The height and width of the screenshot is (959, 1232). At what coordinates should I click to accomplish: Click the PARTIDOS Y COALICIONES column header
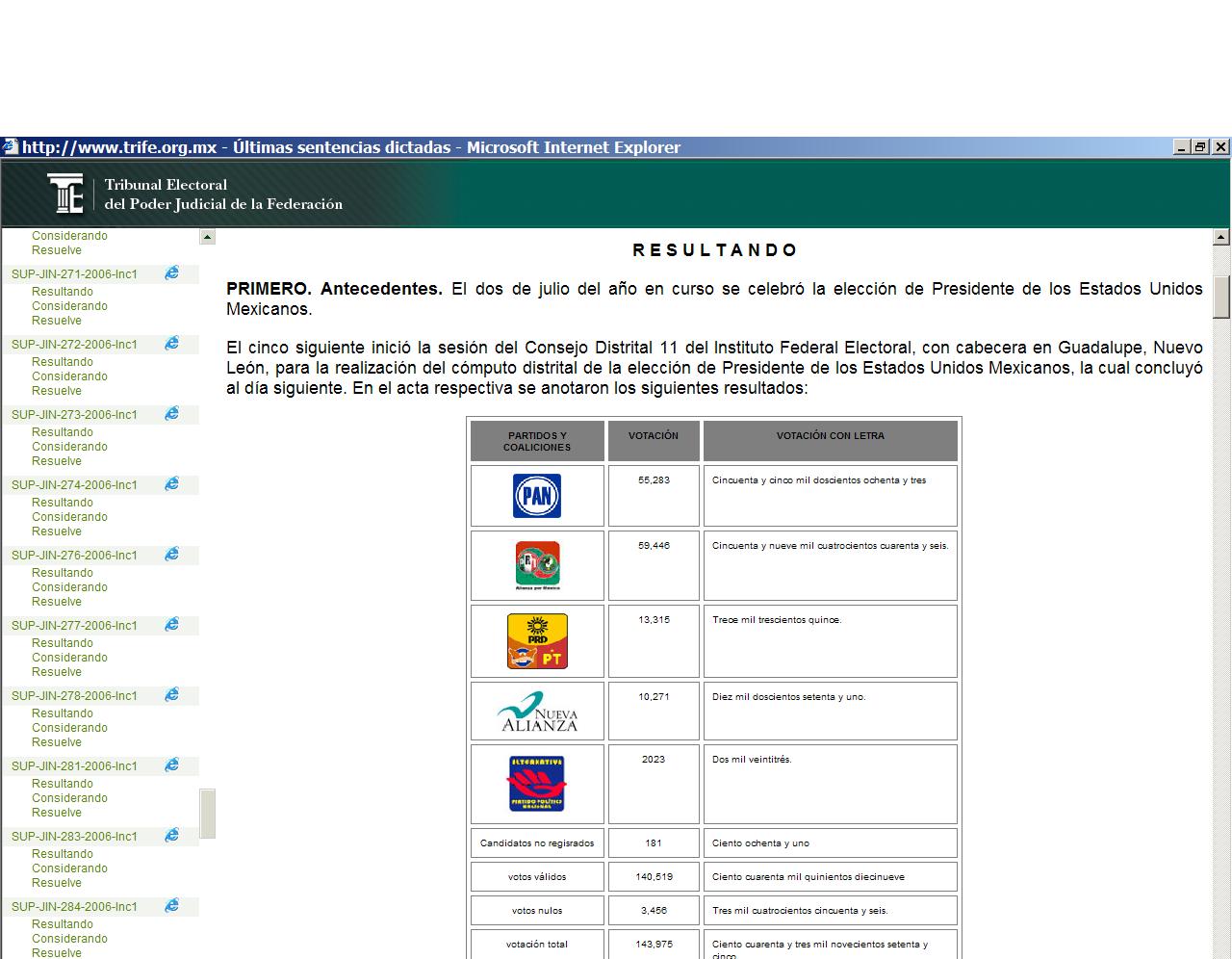(x=537, y=441)
